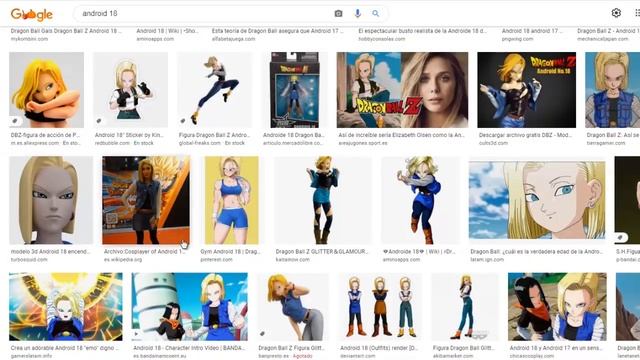Click 'Gym Android 18 | Drag...' caption
The width and height of the screenshot is (640, 360).
pos(230,252)
